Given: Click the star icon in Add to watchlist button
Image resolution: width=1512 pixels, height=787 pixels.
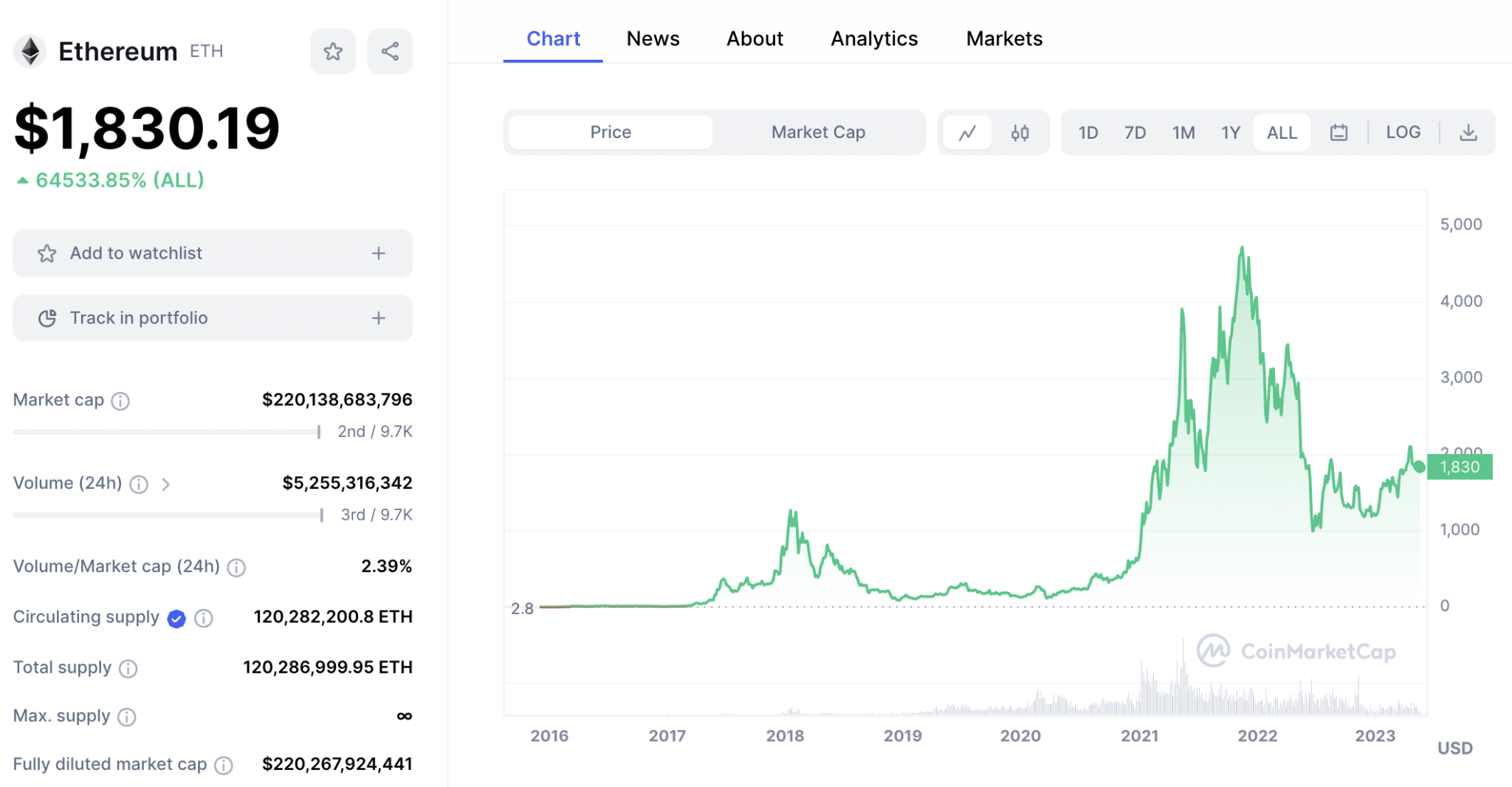Looking at the screenshot, I should [47, 253].
